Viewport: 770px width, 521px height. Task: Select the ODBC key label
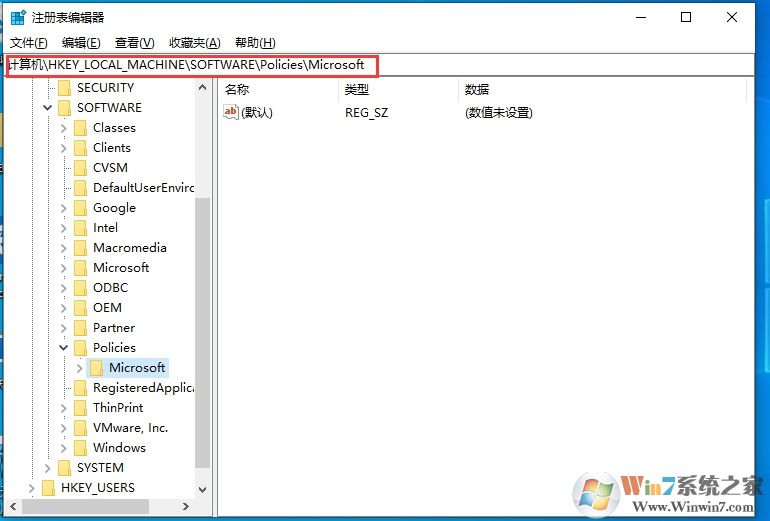click(x=110, y=288)
